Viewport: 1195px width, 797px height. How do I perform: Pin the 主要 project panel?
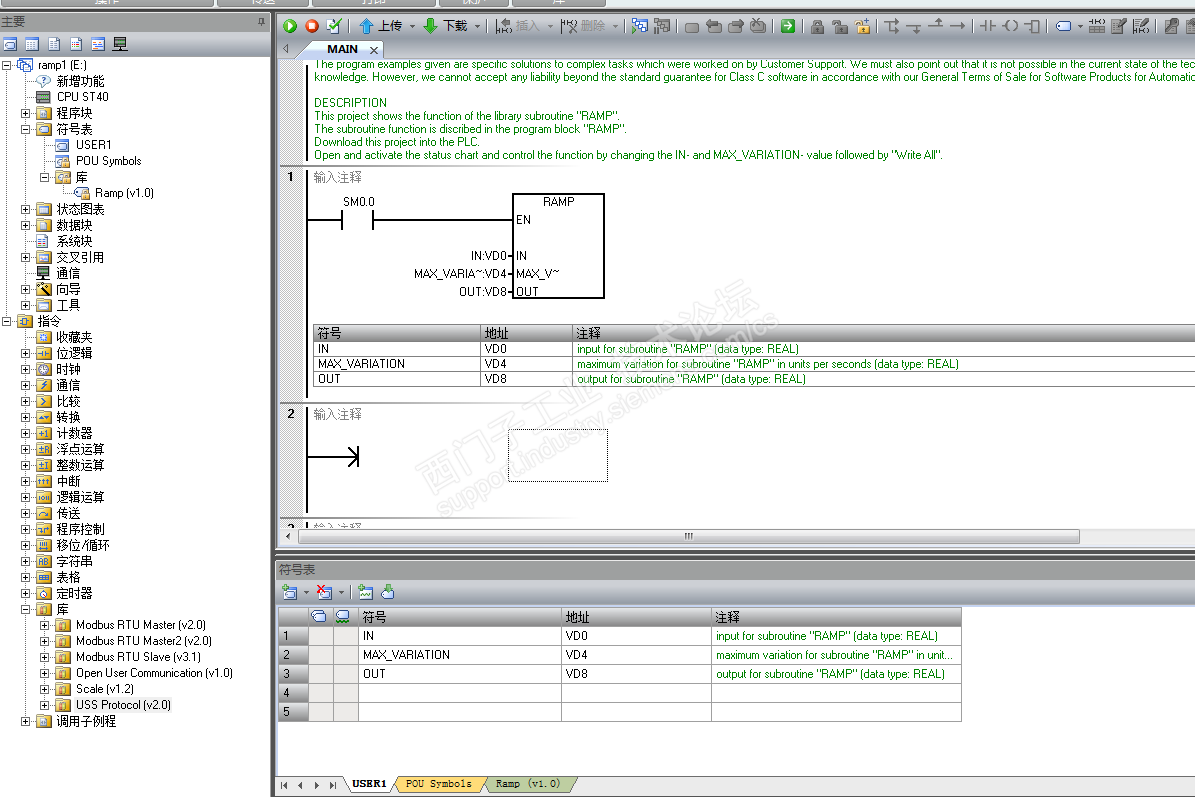261,22
